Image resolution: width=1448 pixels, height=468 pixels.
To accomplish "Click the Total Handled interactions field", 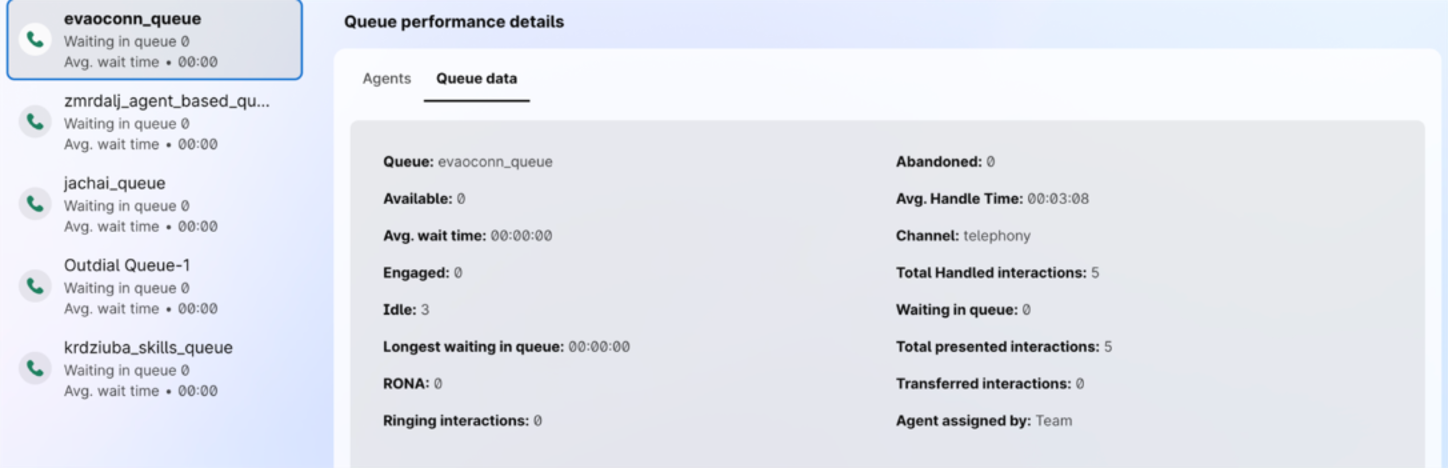I will click(998, 272).
